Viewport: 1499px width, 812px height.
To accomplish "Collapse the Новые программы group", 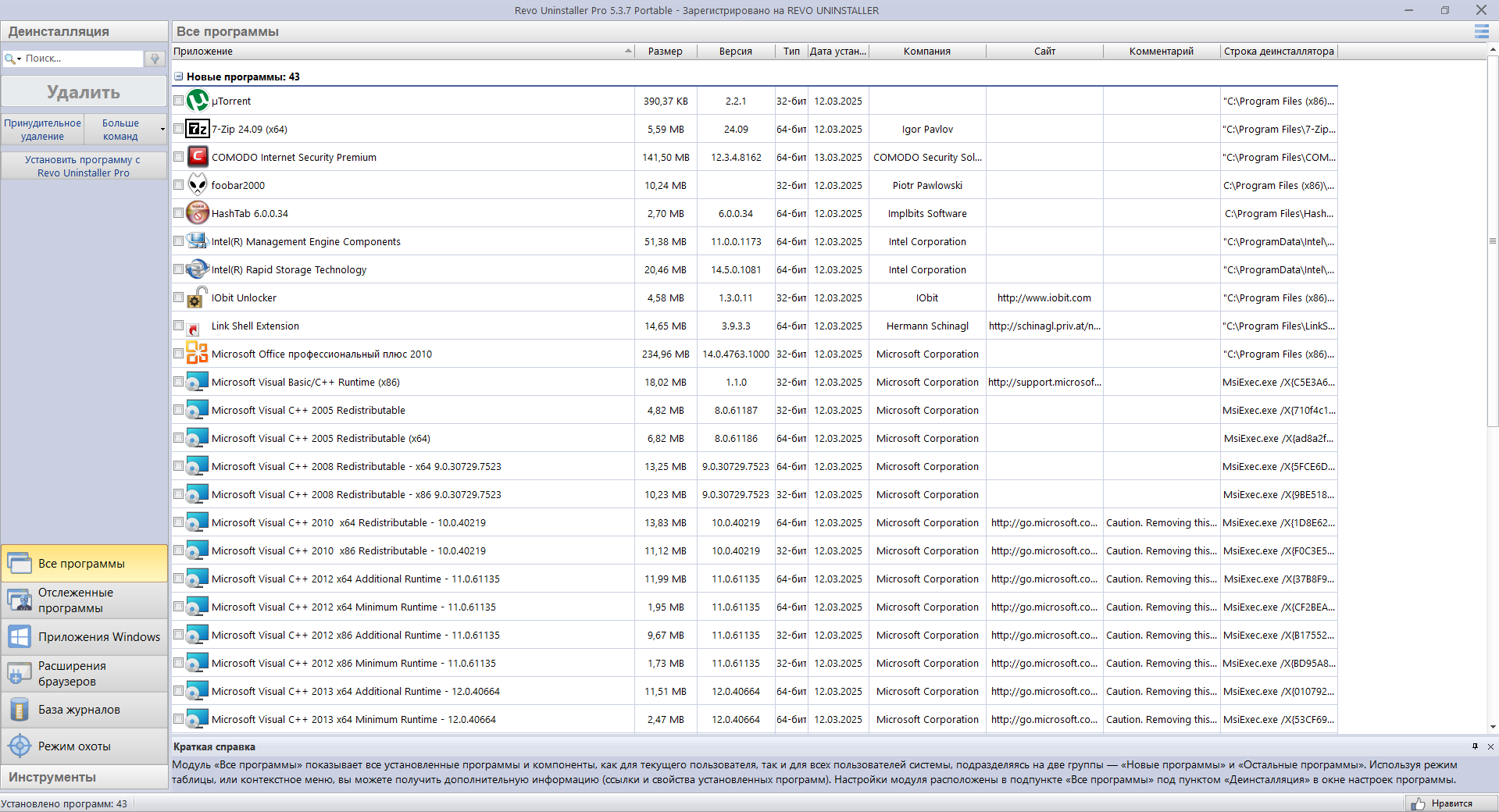I will point(178,77).
